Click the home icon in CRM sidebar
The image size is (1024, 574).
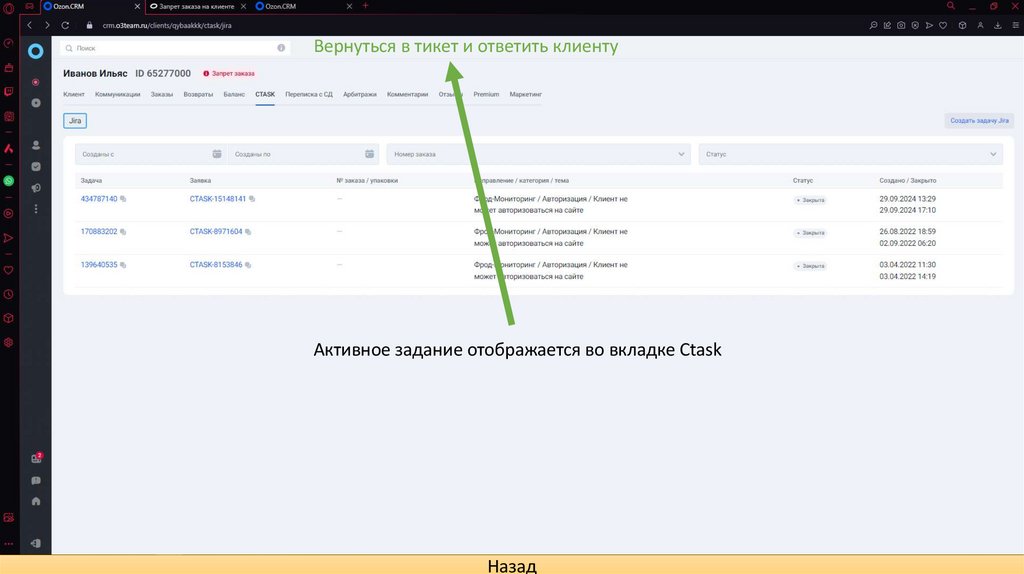pos(36,502)
